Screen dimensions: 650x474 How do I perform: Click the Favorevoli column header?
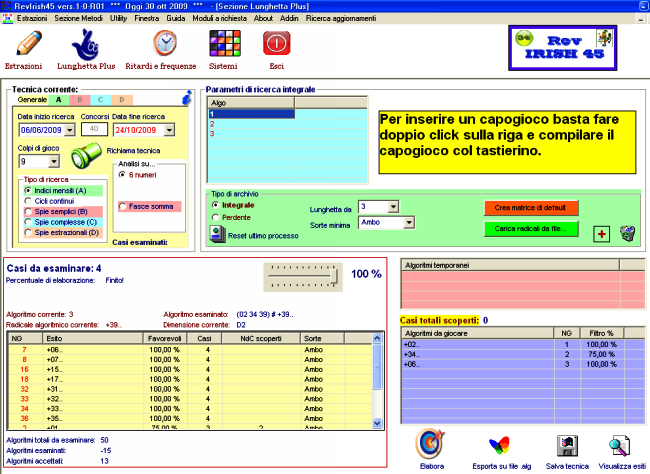tap(165, 338)
